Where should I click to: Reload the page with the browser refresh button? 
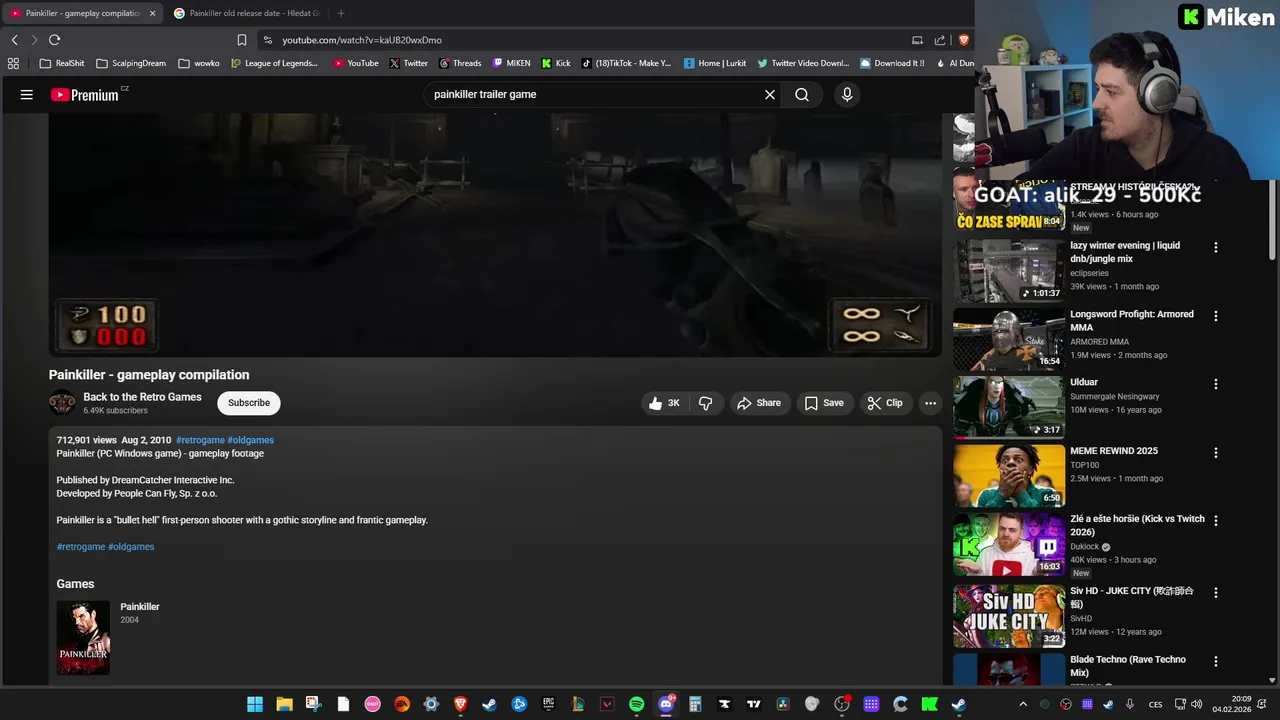click(x=54, y=40)
